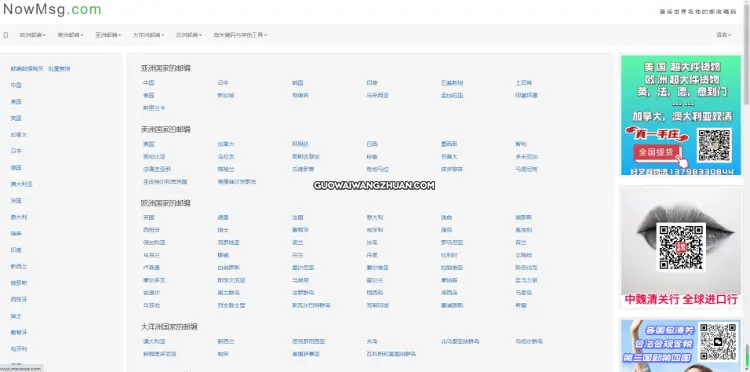Click the 批量查询 link in the sidebar
Screen dimensions: 750x372
[x=59, y=69]
